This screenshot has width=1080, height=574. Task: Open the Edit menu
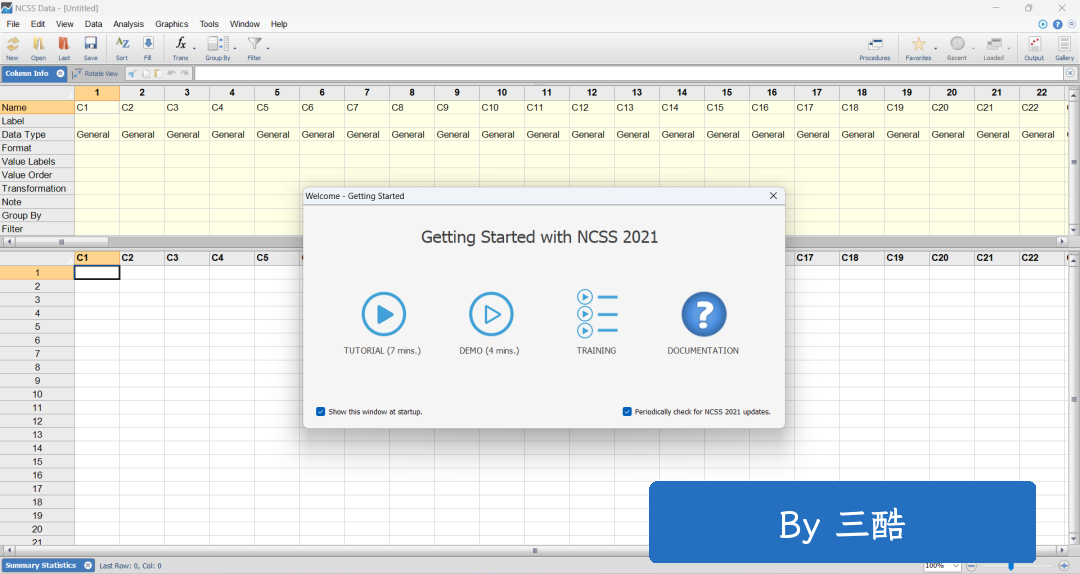(x=38, y=24)
